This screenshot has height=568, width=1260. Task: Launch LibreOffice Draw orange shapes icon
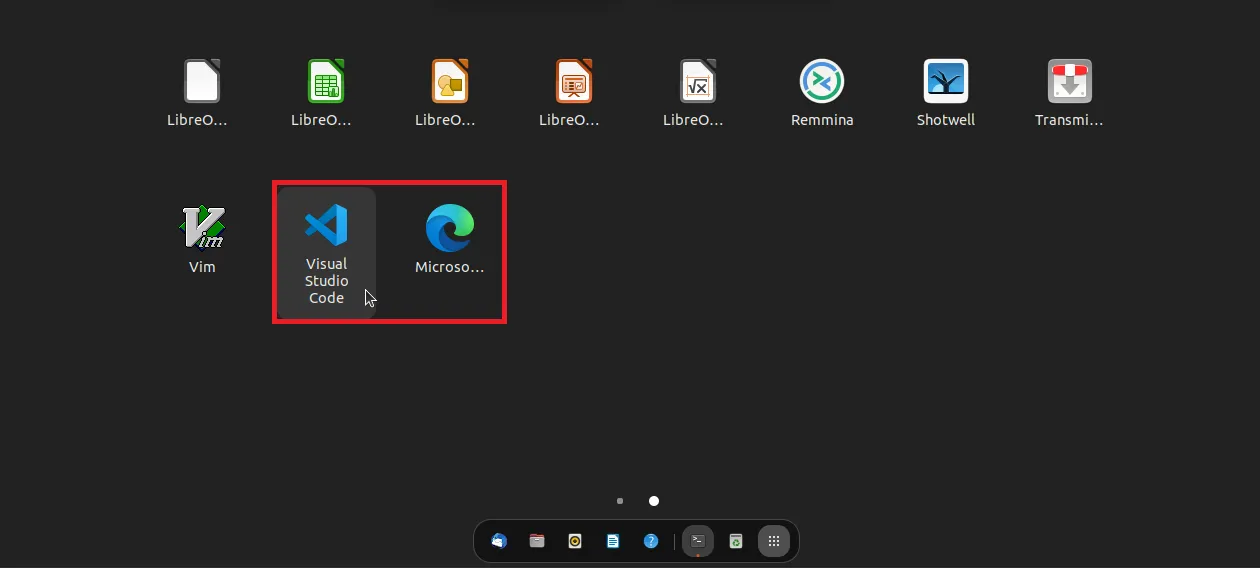tap(450, 81)
